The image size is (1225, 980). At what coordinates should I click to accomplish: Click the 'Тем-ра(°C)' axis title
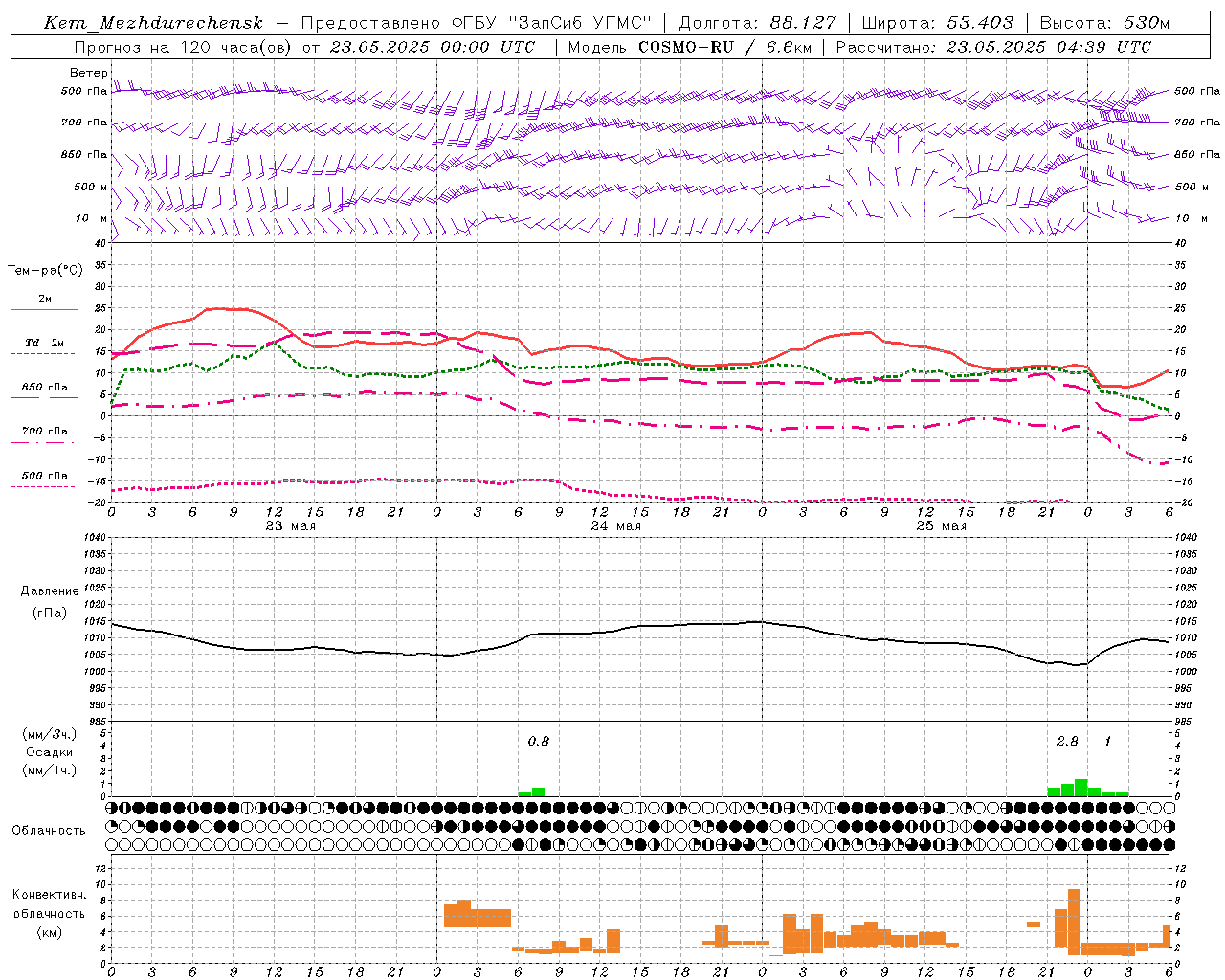45,271
